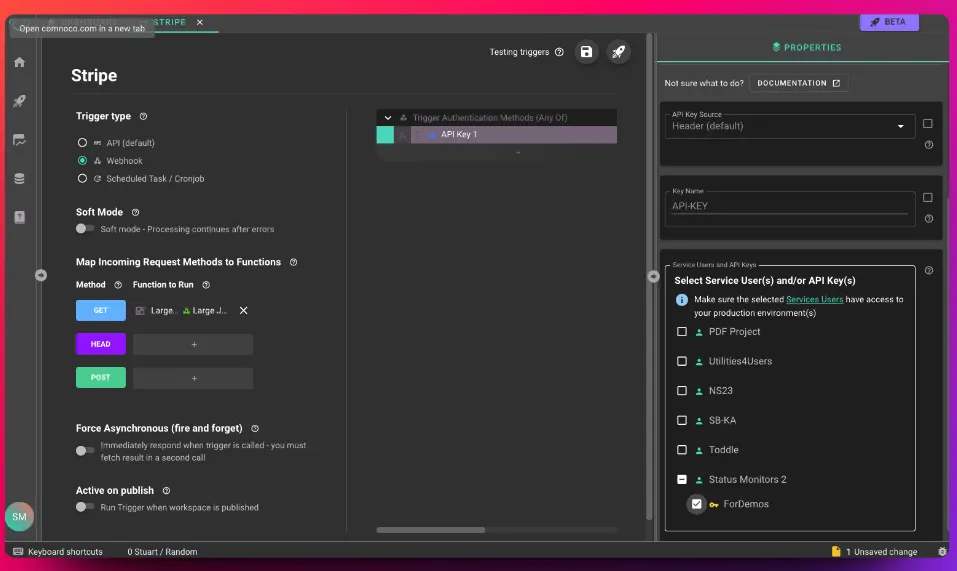
Task: Uncheck the ForDemos API key checkbox
Action: (697, 504)
